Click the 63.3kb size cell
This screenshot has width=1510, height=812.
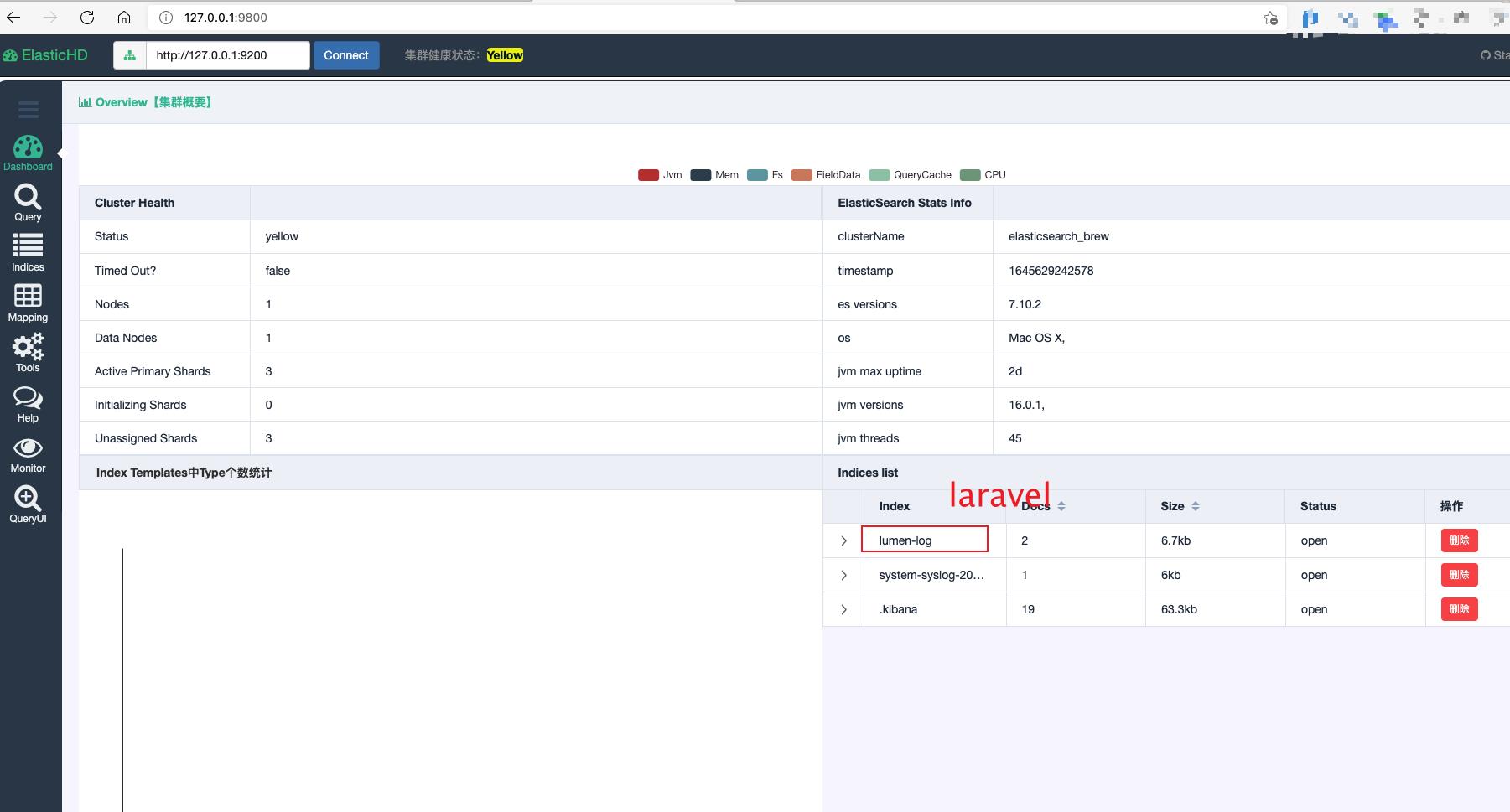pos(1179,609)
